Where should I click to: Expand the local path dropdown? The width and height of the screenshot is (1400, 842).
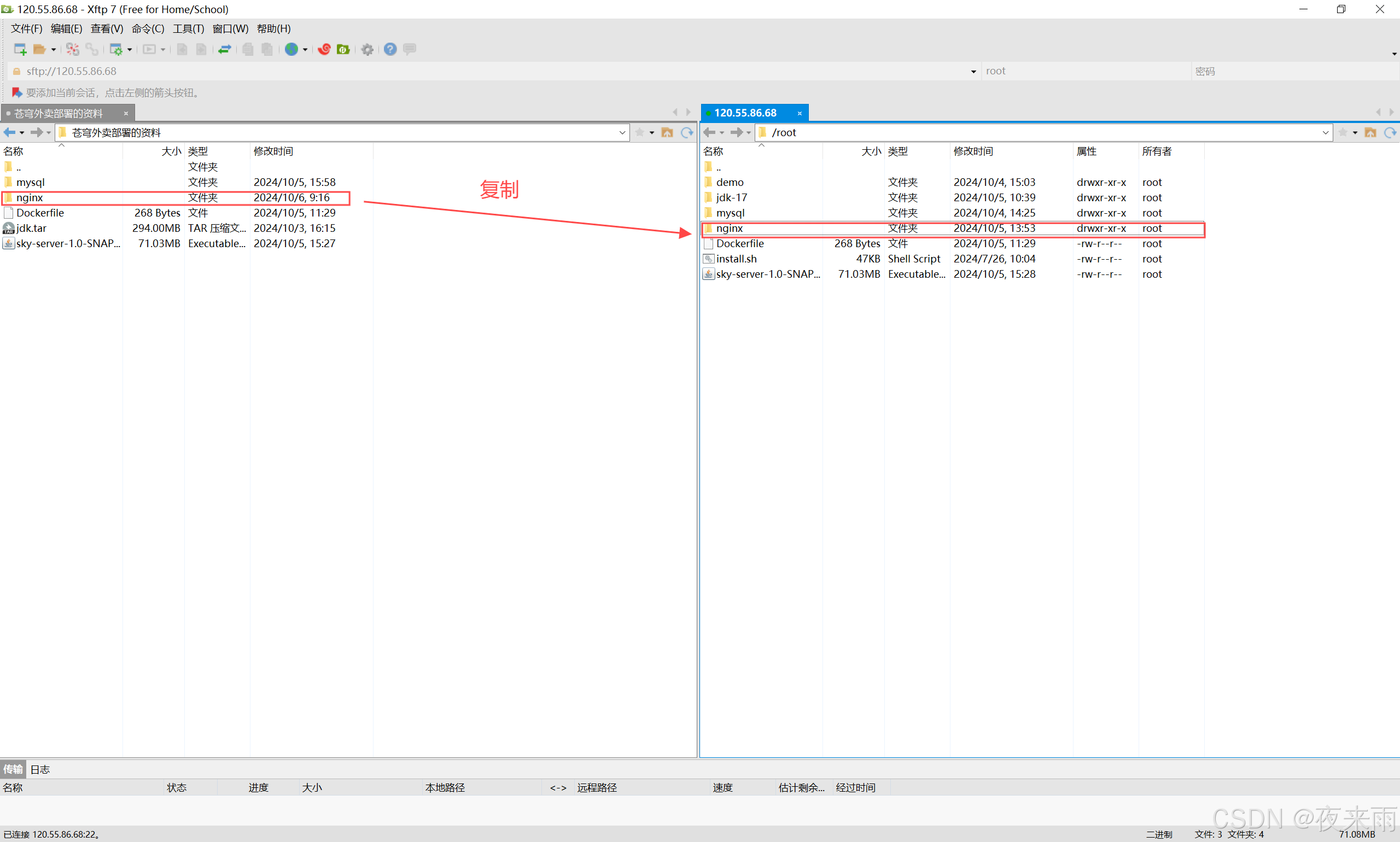(x=622, y=132)
